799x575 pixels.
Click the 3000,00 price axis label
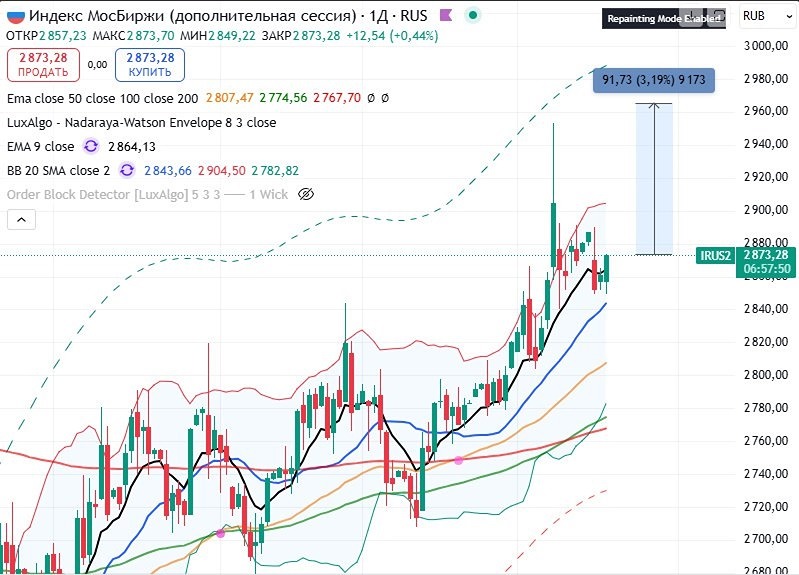[x=766, y=46]
